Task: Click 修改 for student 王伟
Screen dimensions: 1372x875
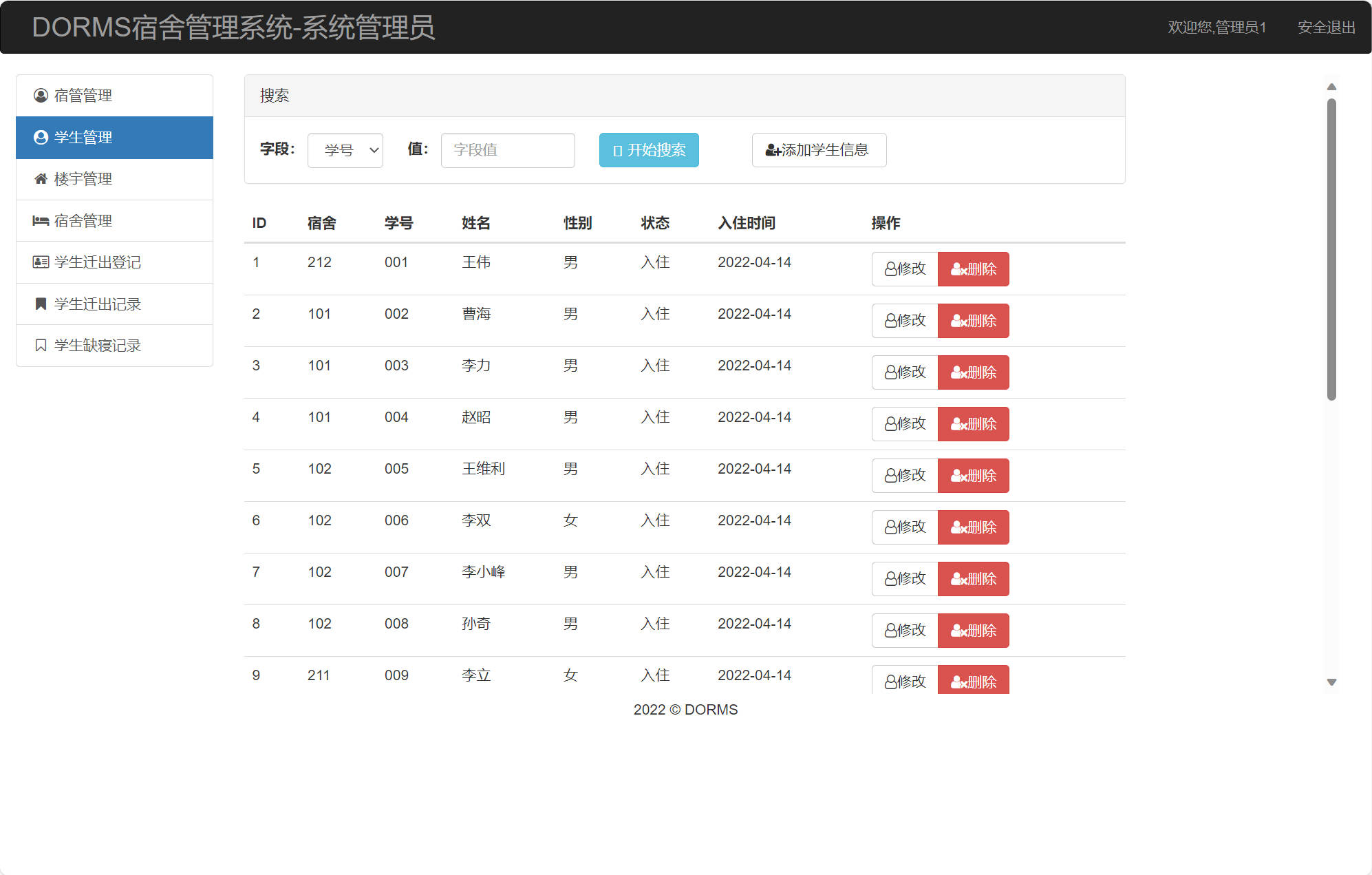Action: (x=903, y=269)
